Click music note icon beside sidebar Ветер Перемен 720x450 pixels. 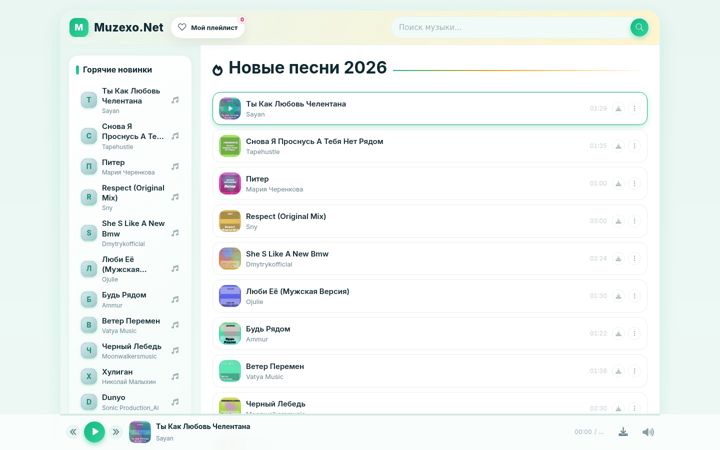[175, 325]
